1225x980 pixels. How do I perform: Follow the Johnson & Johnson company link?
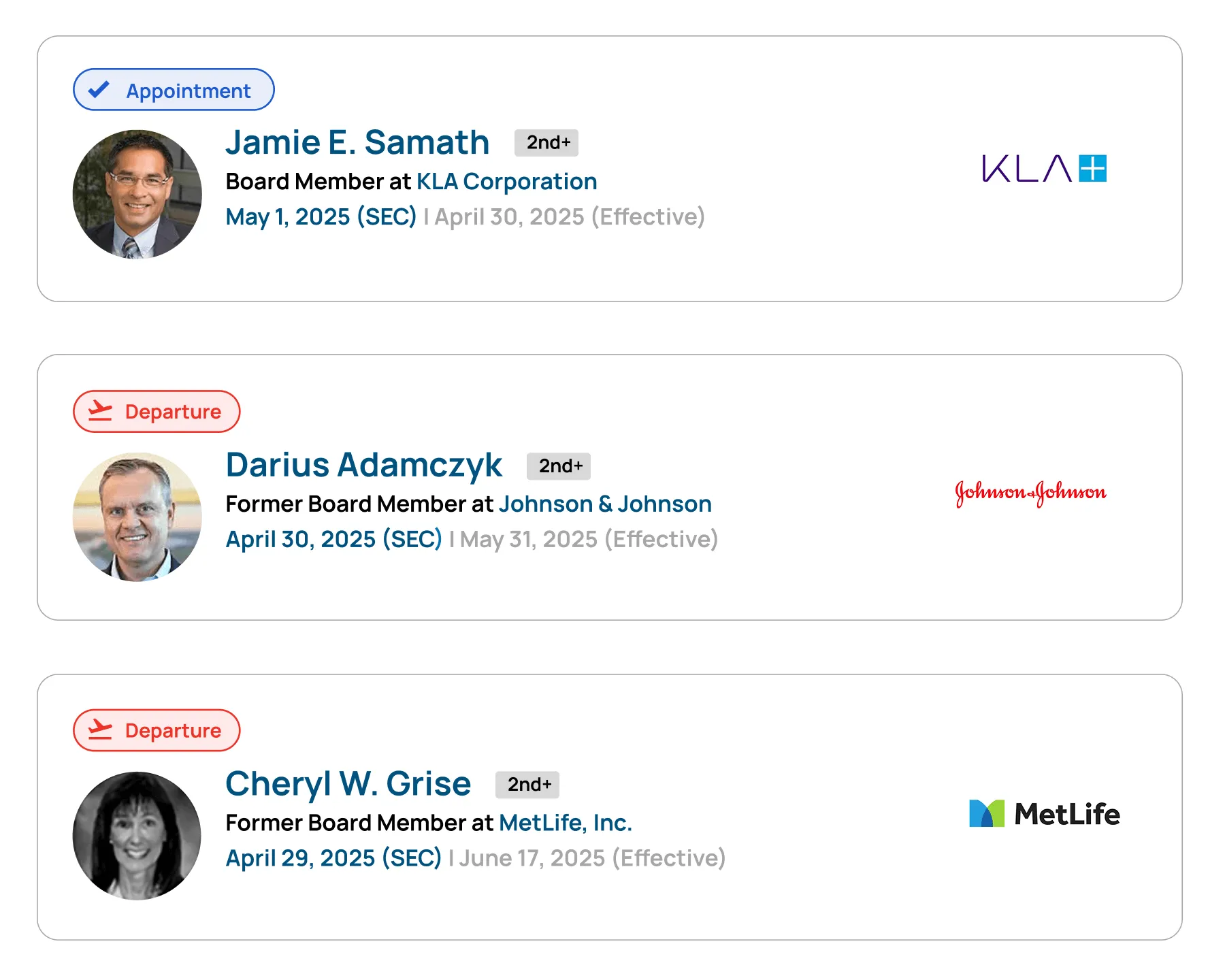(605, 504)
